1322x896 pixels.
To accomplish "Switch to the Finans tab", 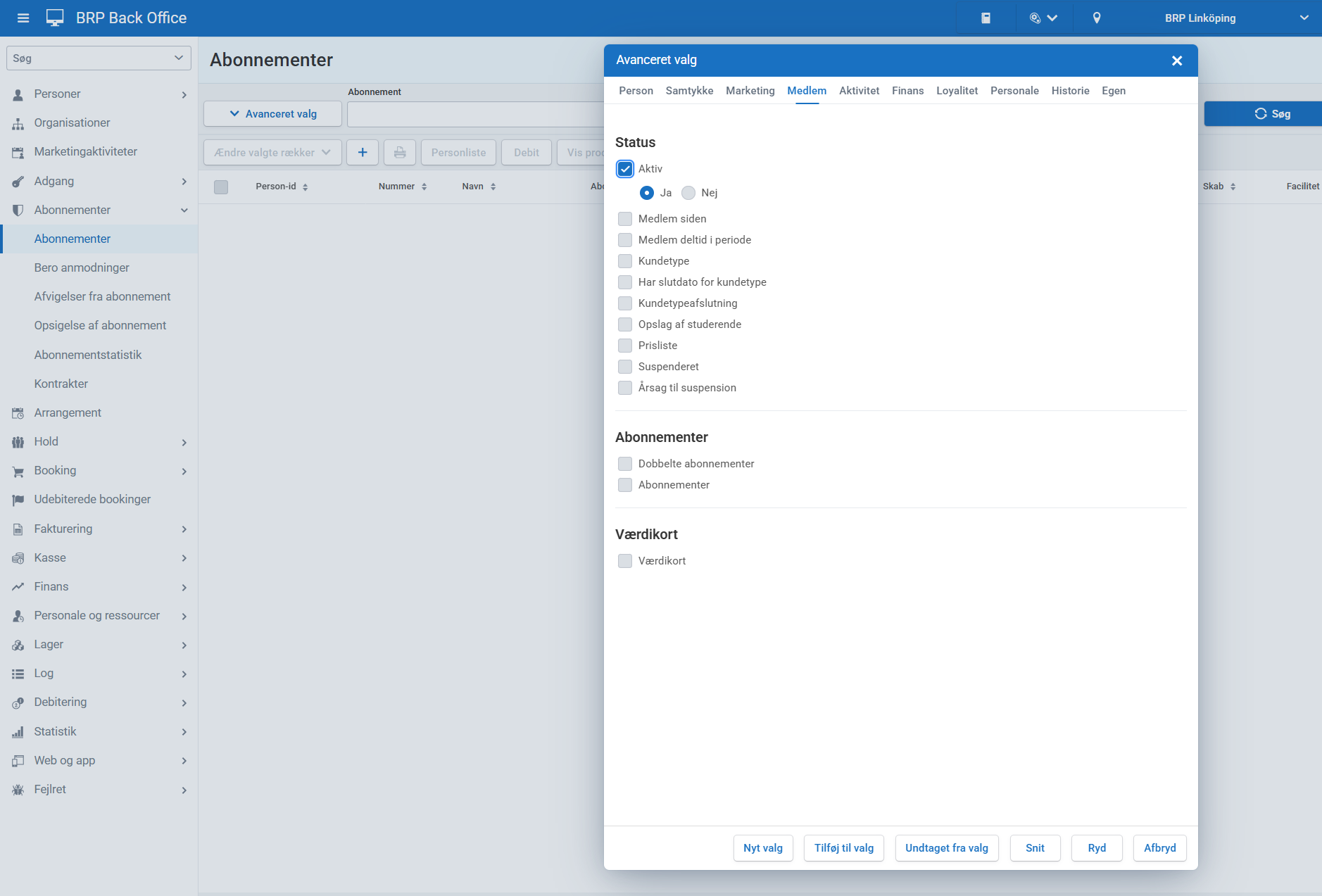I will point(907,91).
